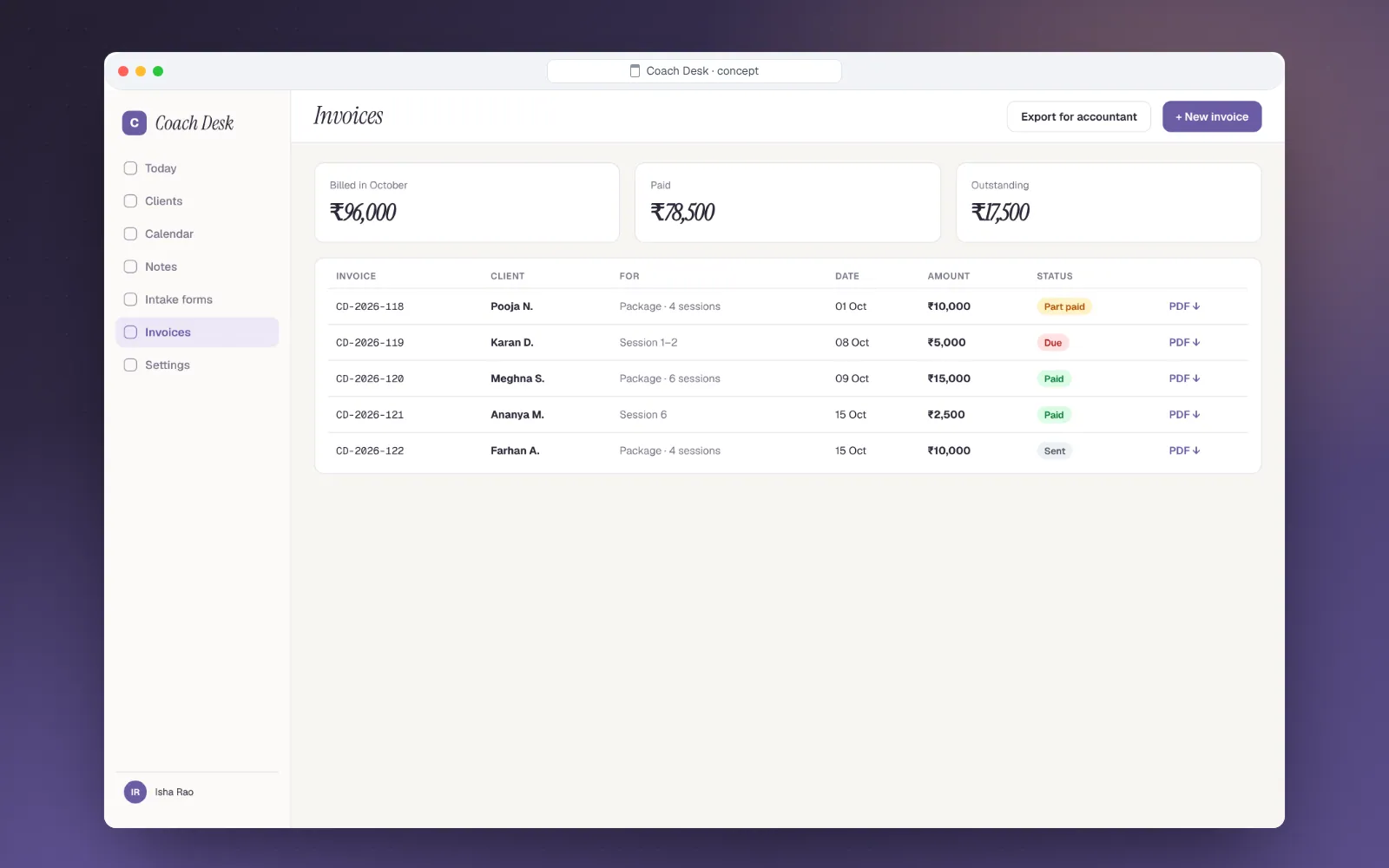Download PDF for invoice CD-2026-121
This screenshot has width=1389, height=868.
point(1184,415)
